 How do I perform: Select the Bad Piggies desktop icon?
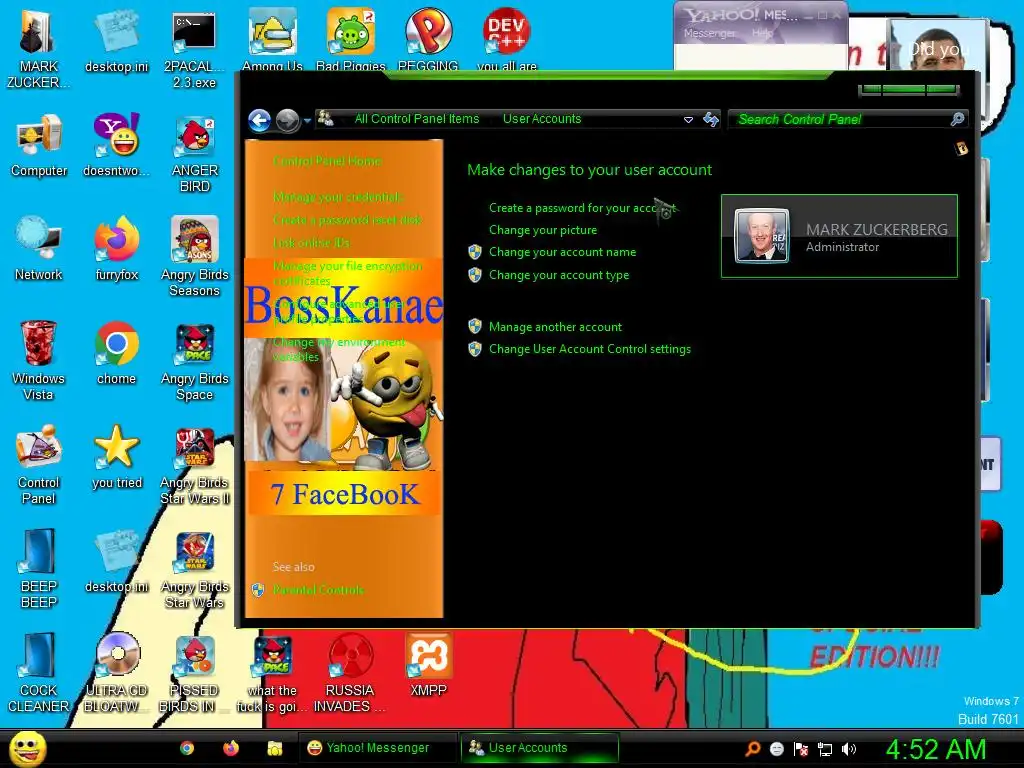pos(351,40)
